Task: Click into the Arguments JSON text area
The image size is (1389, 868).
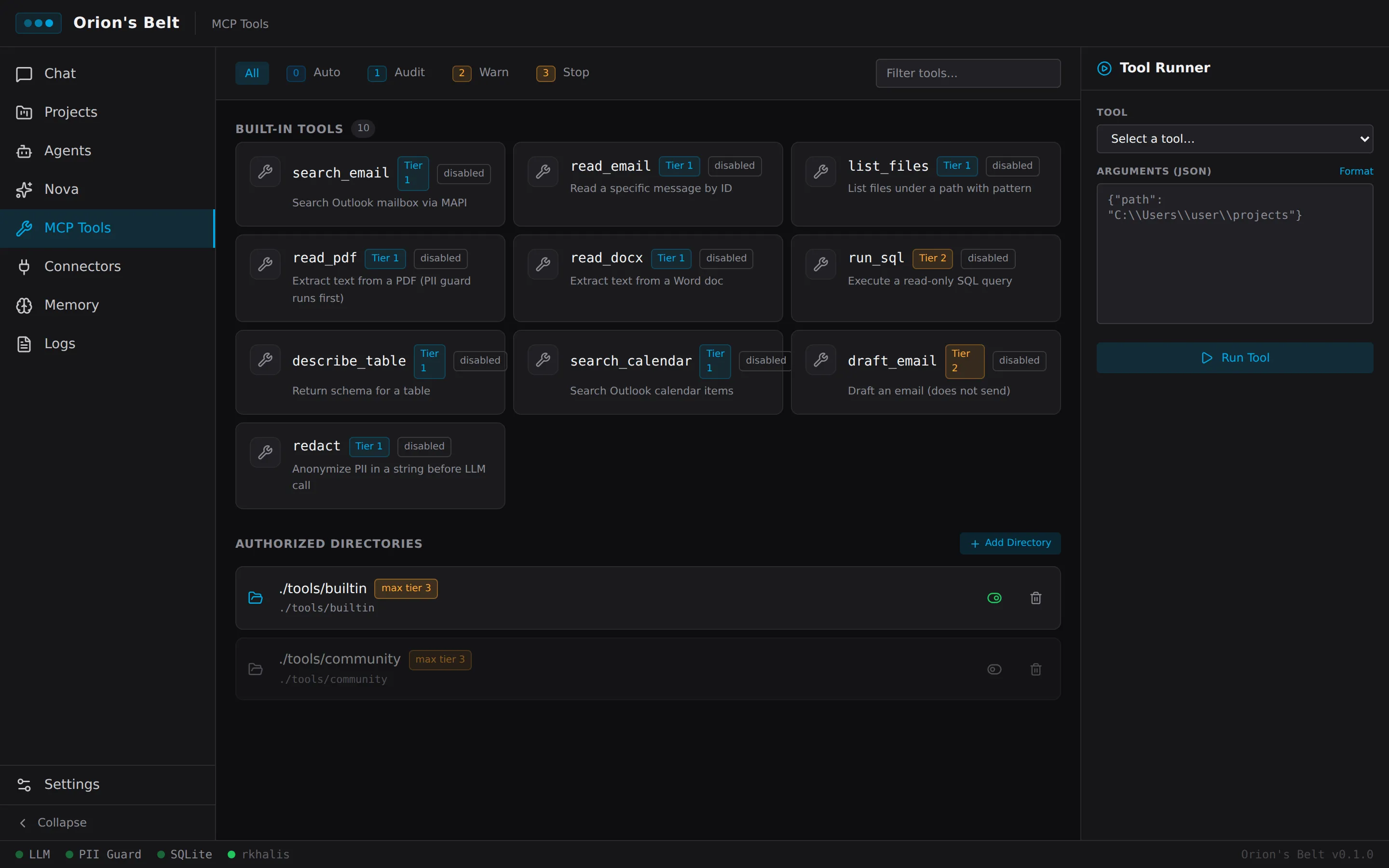Action: pos(1235,254)
